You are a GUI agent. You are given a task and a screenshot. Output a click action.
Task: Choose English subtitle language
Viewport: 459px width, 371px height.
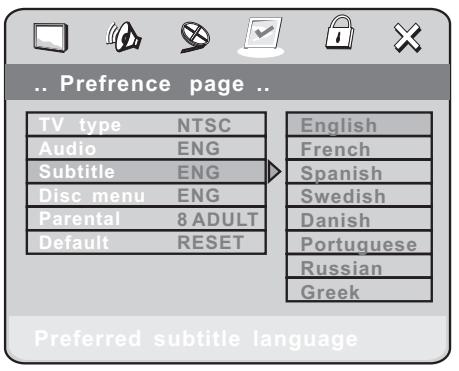point(359,125)
